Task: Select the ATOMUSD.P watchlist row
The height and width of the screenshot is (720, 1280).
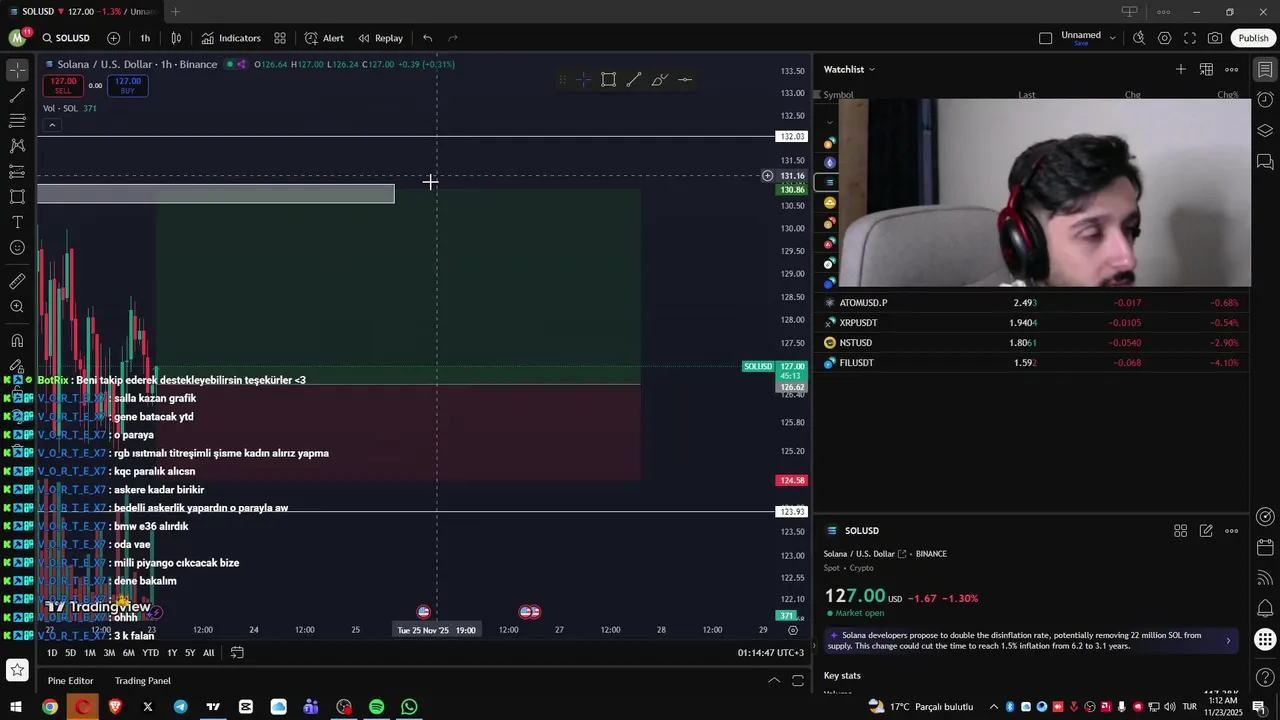Action: 1032,303
